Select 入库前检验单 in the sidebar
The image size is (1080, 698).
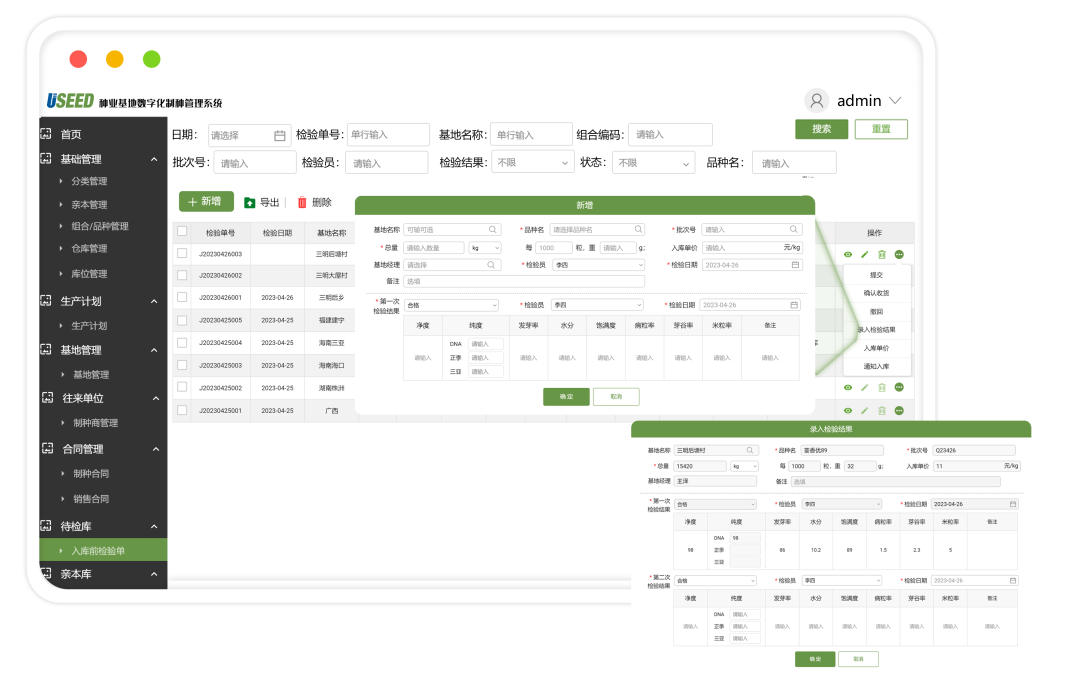tap(98, 551)
